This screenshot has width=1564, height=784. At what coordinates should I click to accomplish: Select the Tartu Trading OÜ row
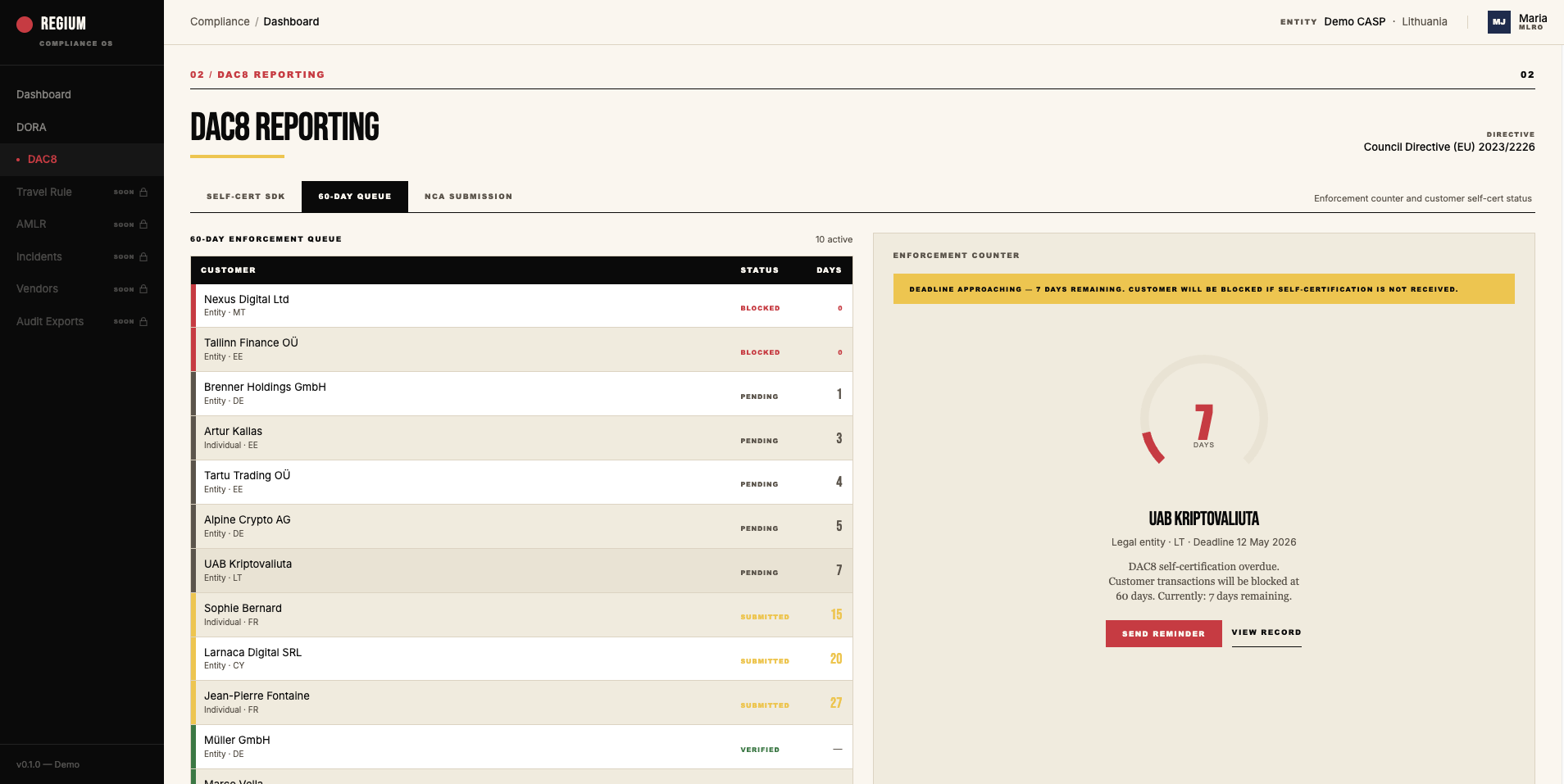tap(521, 483)
